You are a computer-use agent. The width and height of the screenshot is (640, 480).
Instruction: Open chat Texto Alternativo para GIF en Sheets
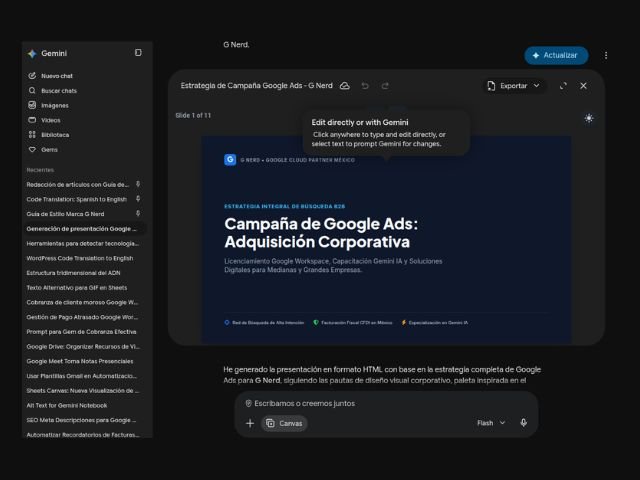pyautogui.click(x=77, y=287)
